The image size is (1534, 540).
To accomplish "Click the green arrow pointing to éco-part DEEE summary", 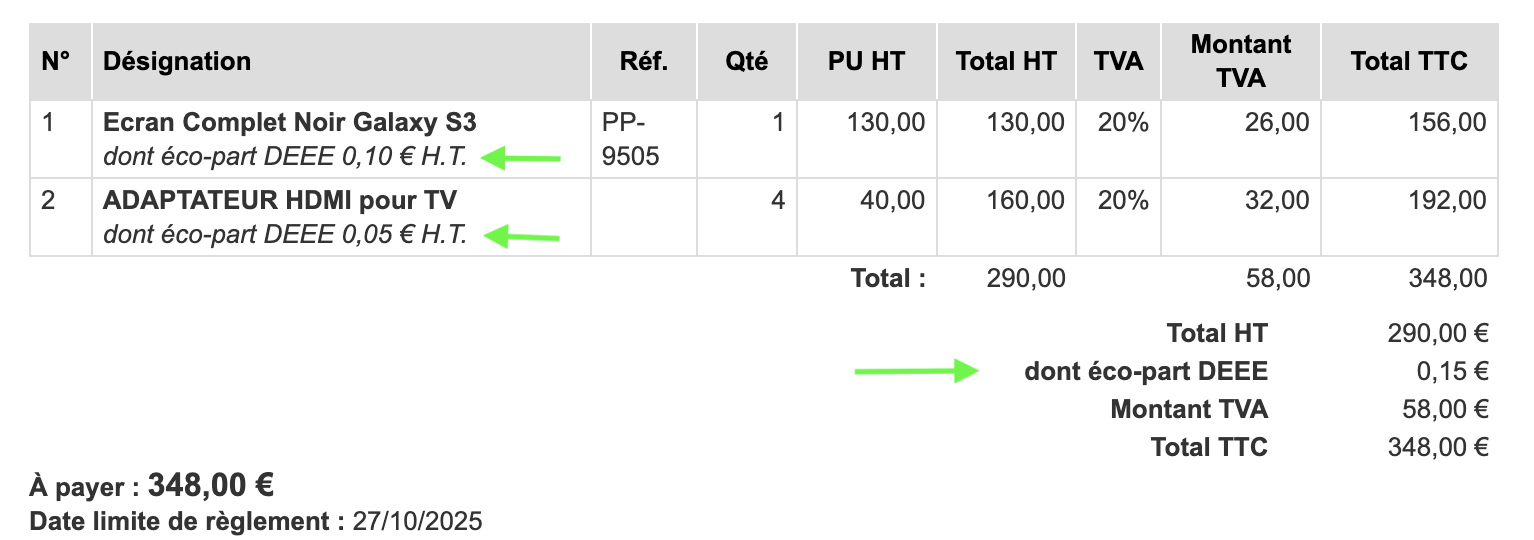I will (x=915, y=372).
